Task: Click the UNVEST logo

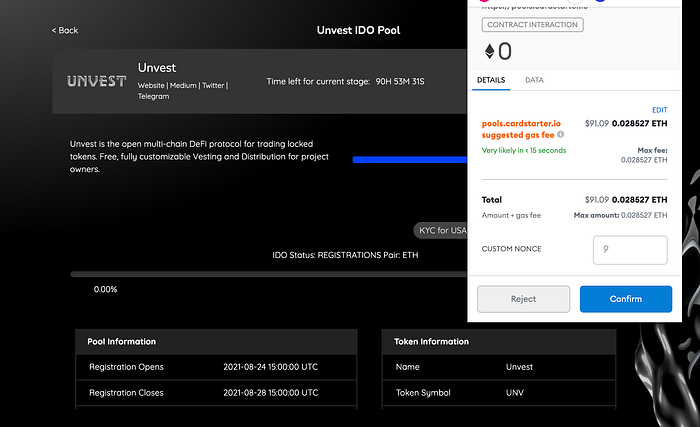Action: 96,81
